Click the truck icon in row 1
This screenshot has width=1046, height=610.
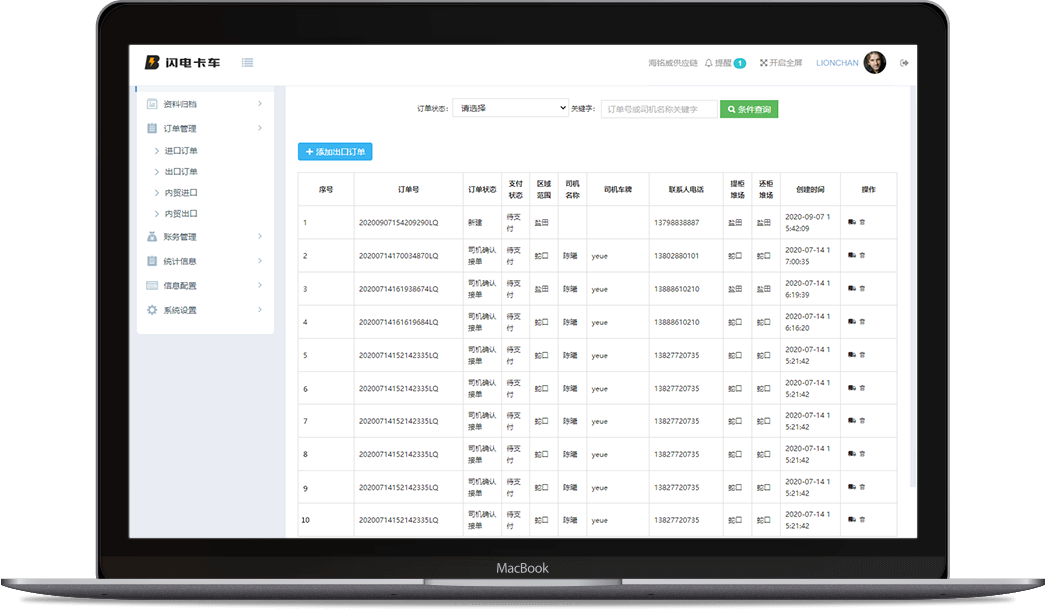point(851,222)
